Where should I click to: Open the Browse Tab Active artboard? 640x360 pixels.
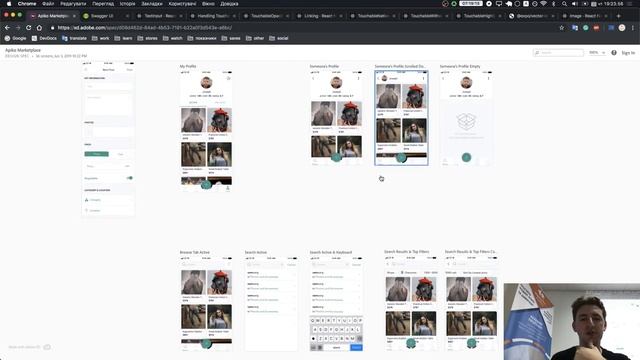pyautogui.click(x=206, y=303)
